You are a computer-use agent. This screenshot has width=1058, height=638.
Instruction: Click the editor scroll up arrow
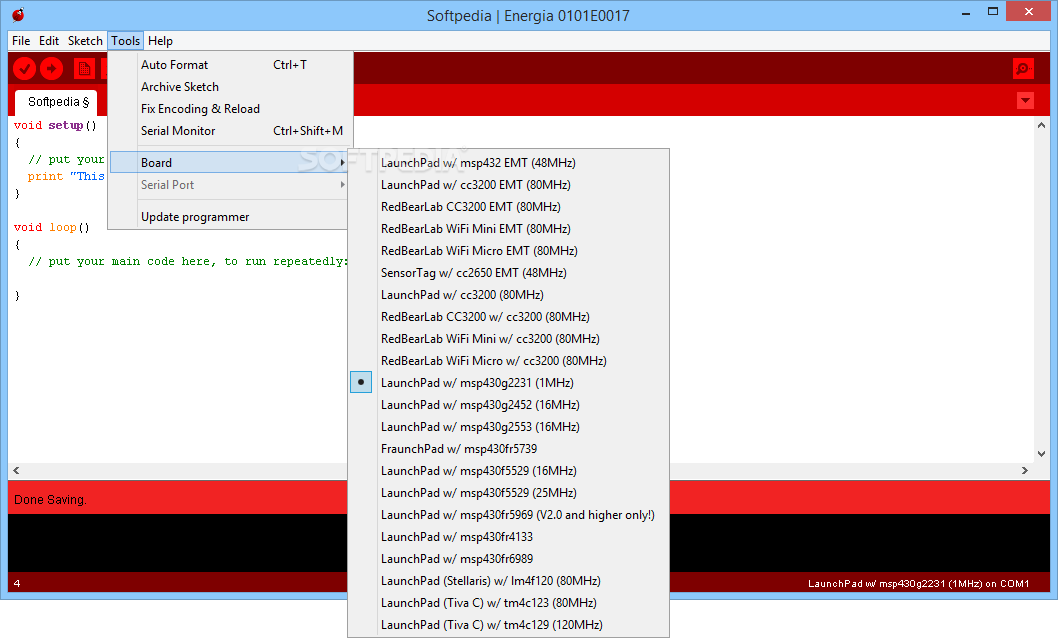1041,125
